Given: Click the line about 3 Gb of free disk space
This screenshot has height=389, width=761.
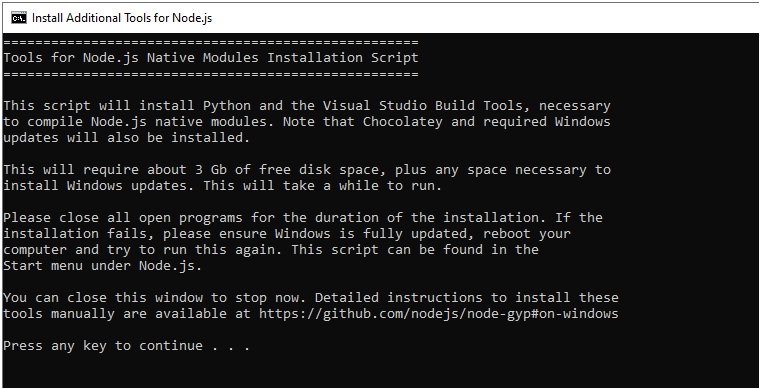Looking at the screenshot, I should (307, 170).
